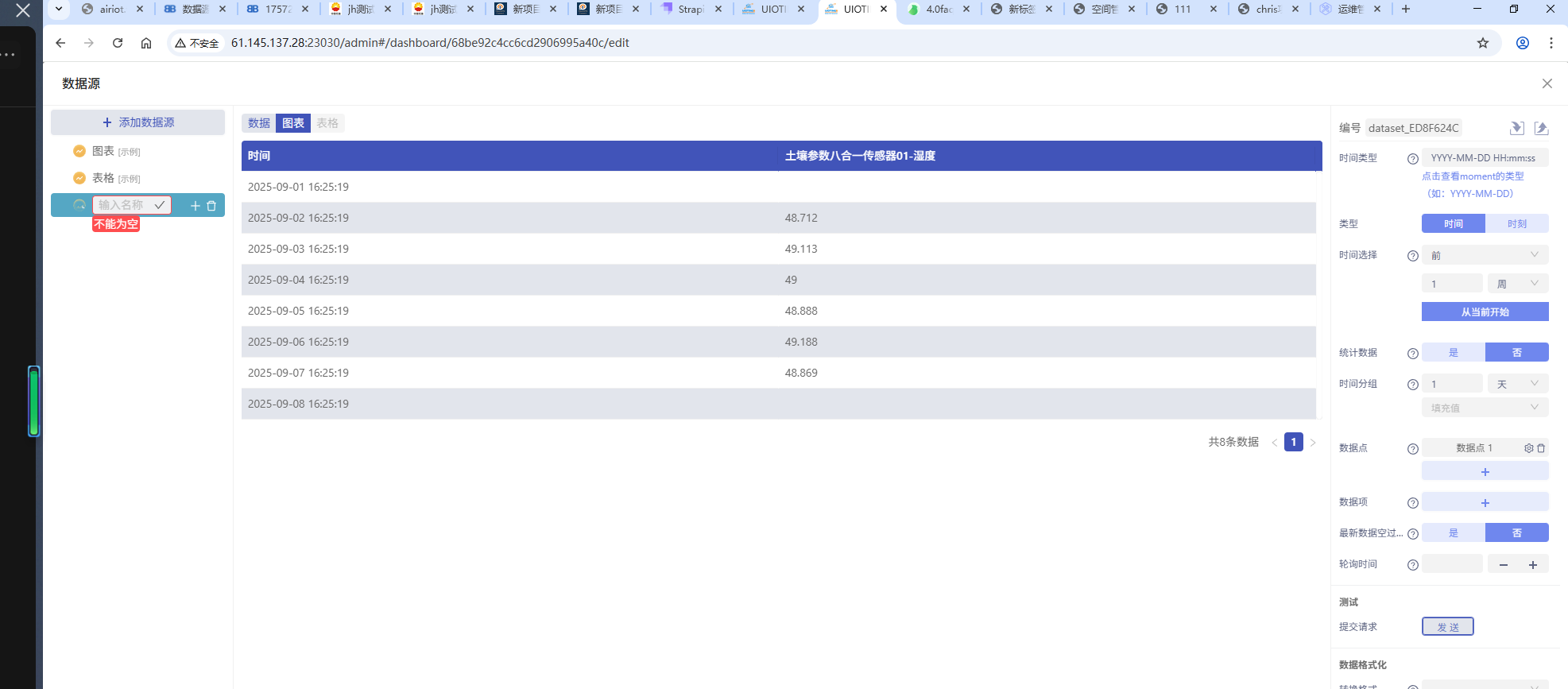Set 统计数据 to 否
Screen dimensions: 1568x689
(1517, 352)
